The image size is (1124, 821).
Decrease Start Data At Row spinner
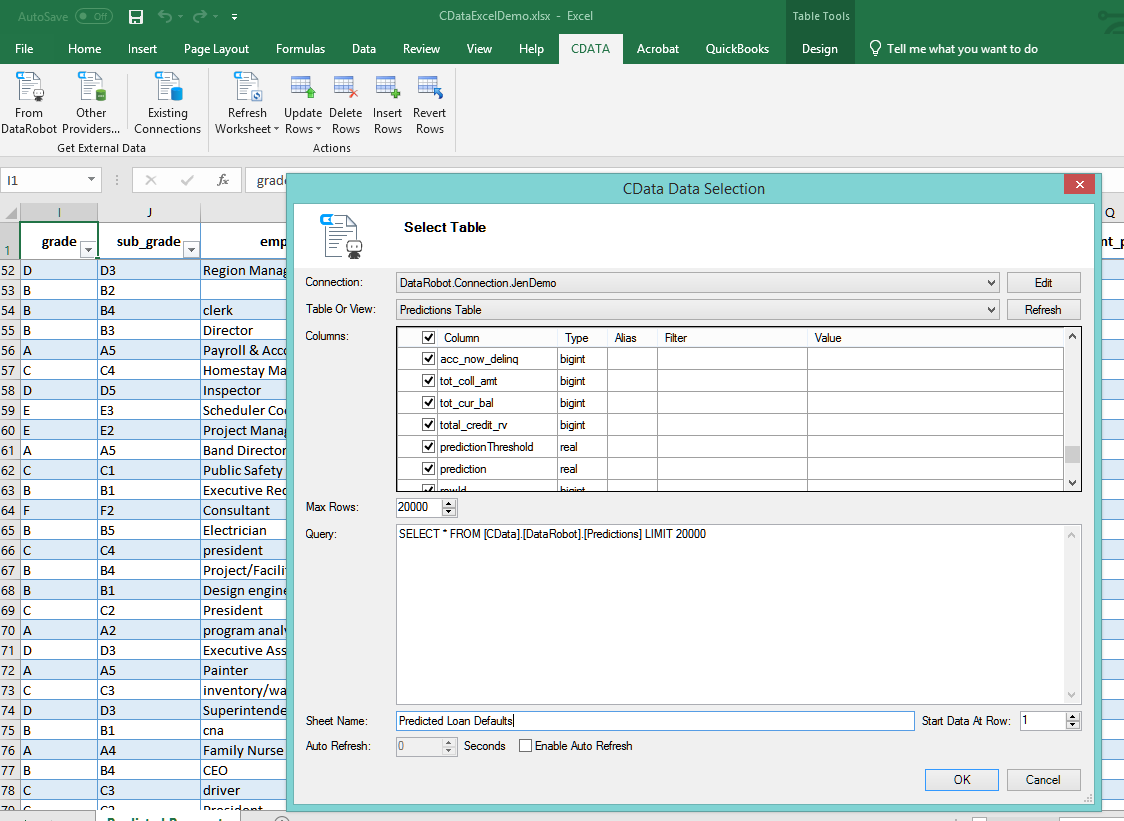pyautogui.click(x=1072, y=725)
